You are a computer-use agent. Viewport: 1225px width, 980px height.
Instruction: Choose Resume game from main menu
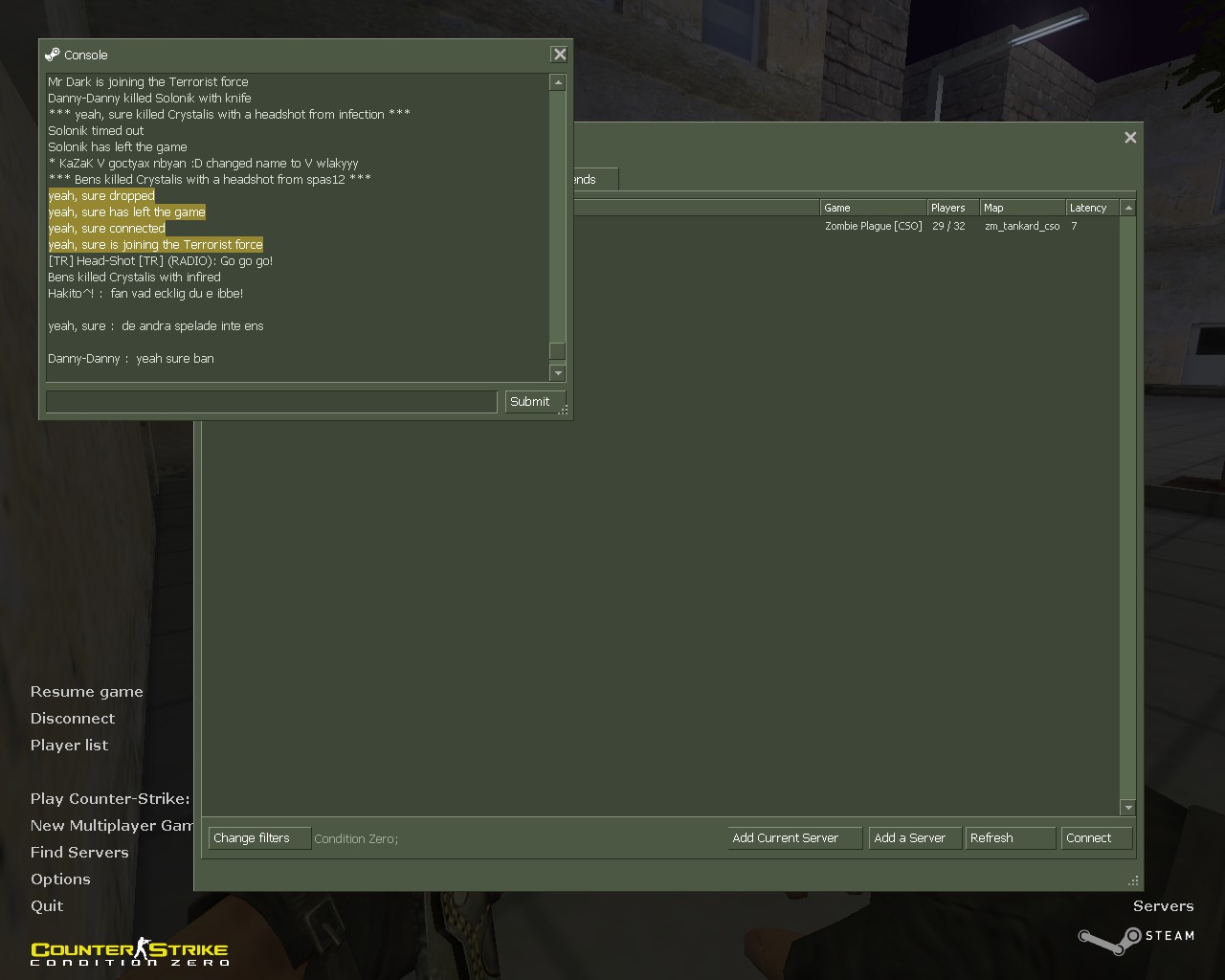pyautogui.click(x=86, y=692)
